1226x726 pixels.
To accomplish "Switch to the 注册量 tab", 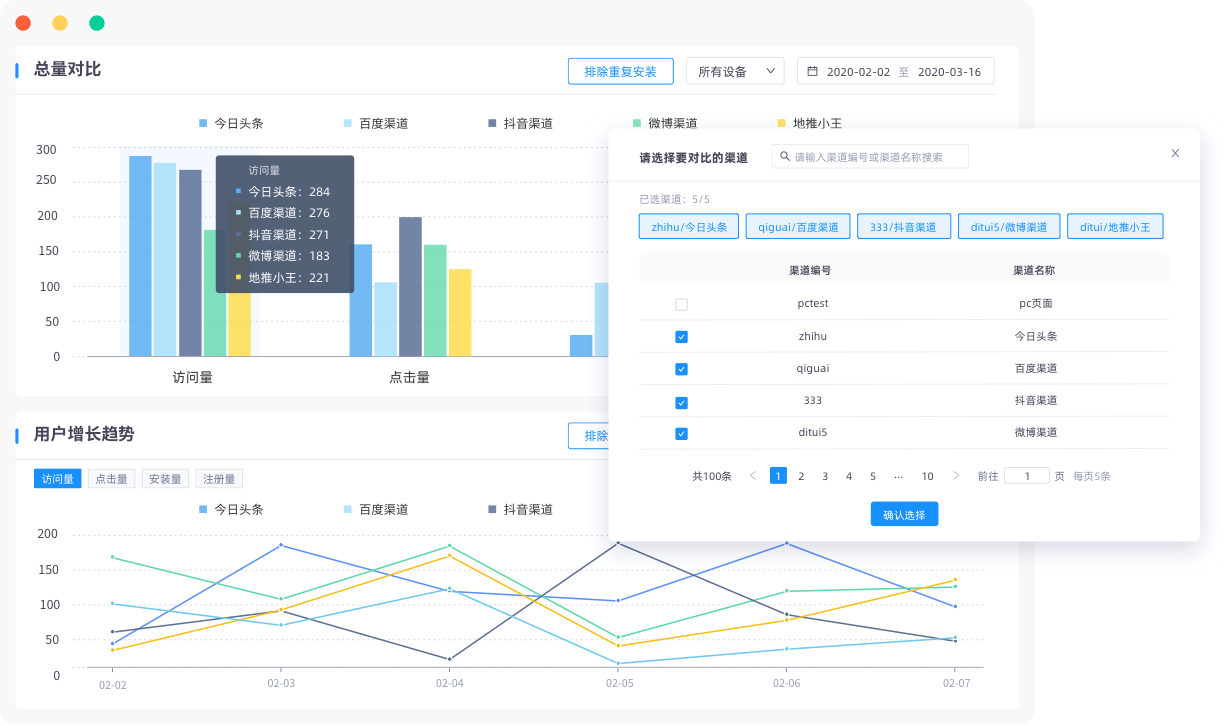I will (218, 478).
